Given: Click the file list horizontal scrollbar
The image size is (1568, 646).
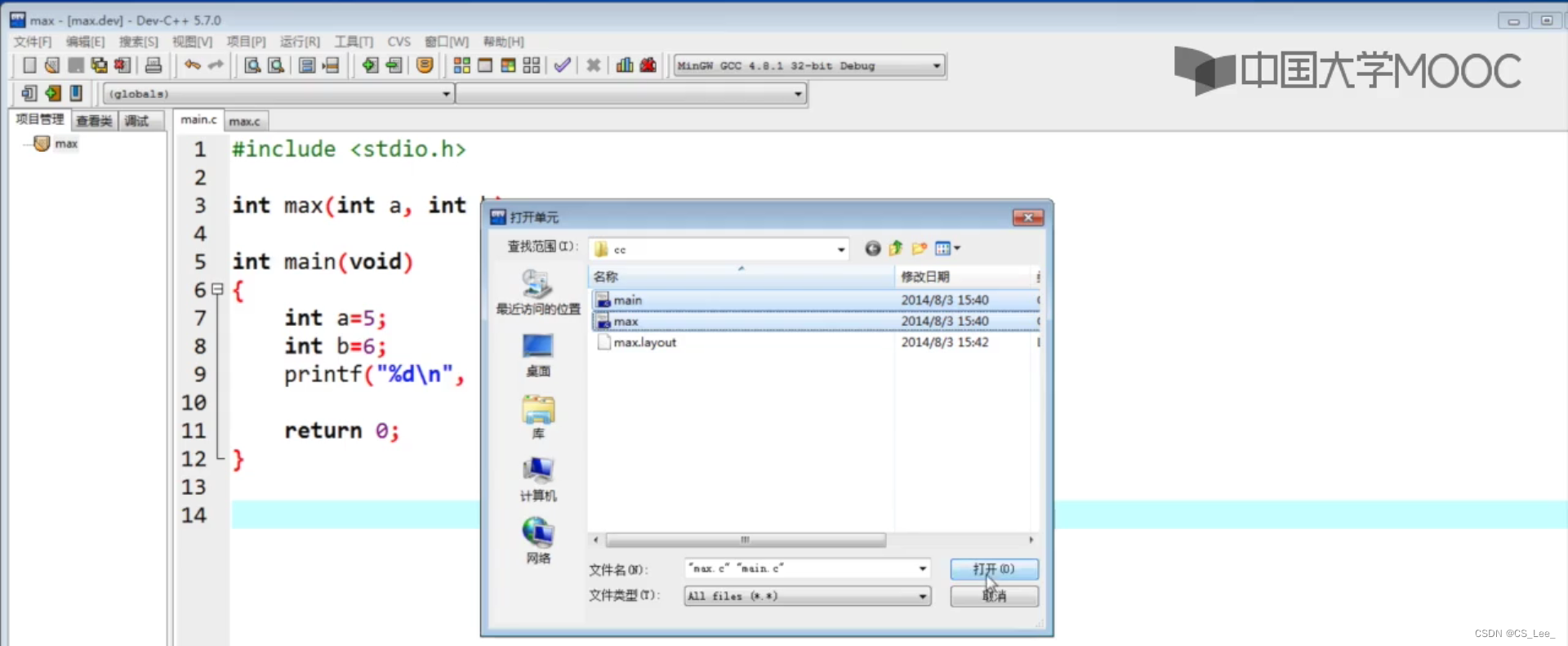Looking at the screenshot, I should click(x=745, y=540).
